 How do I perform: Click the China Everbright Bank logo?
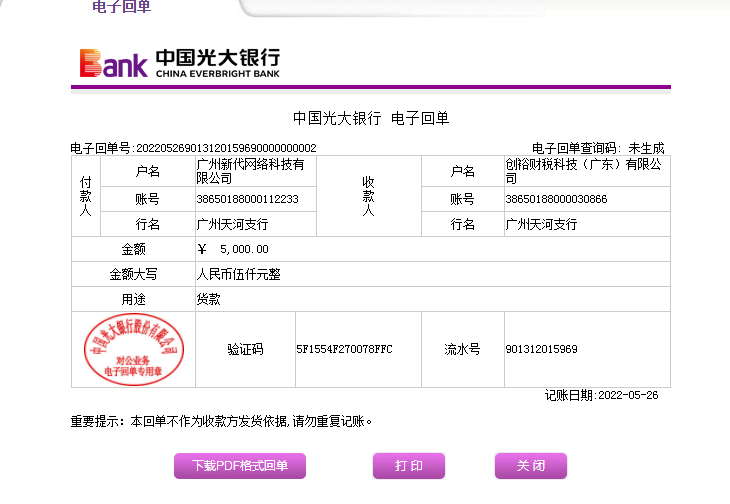coord(180,63)
